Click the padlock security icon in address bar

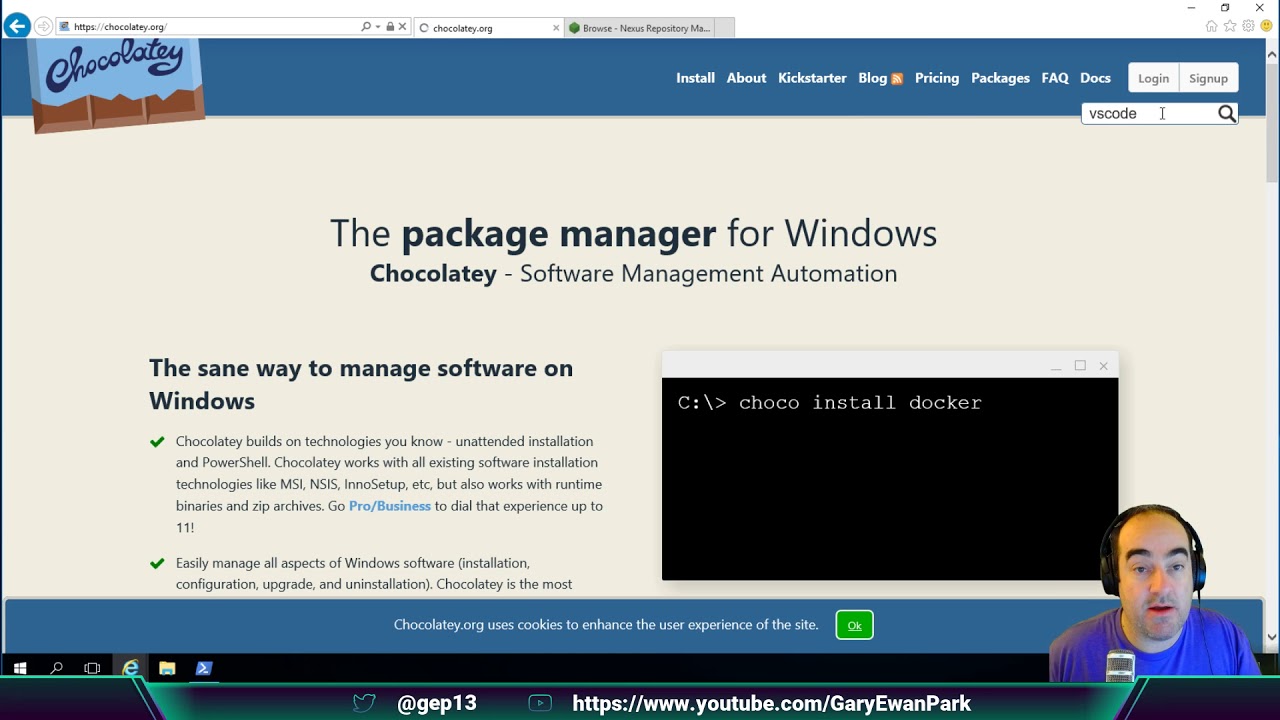(x=390, y=27)
